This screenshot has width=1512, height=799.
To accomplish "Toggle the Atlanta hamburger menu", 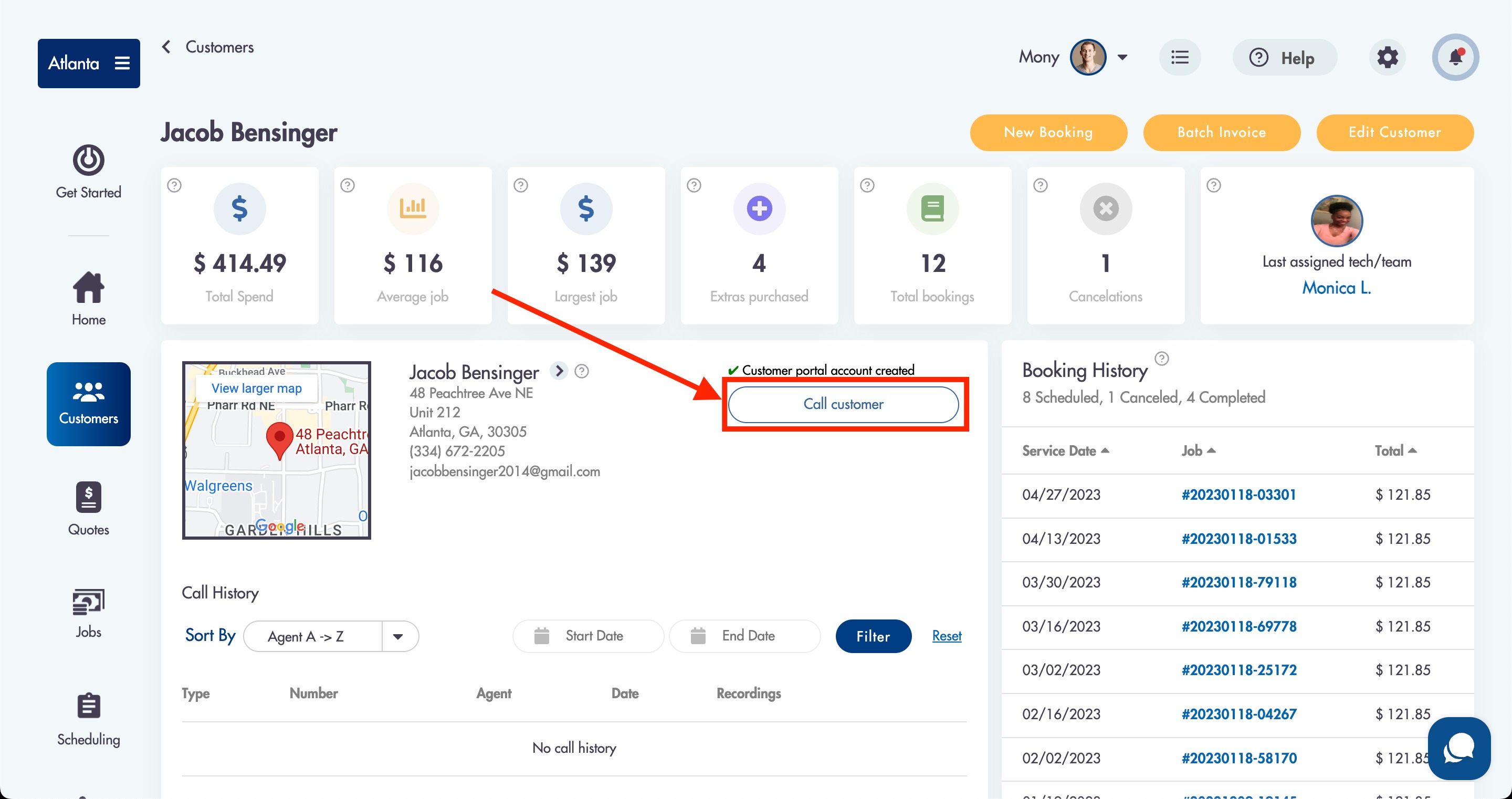I will 122,64.
